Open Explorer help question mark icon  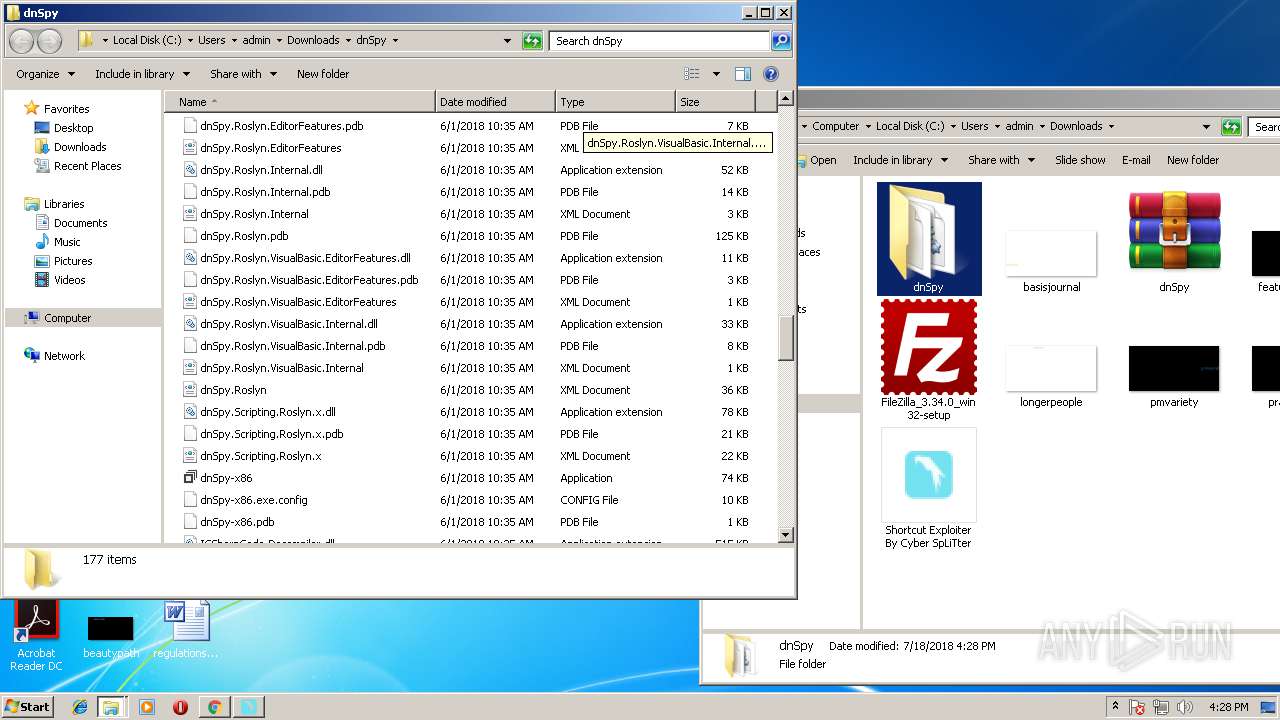click(771, 74)
